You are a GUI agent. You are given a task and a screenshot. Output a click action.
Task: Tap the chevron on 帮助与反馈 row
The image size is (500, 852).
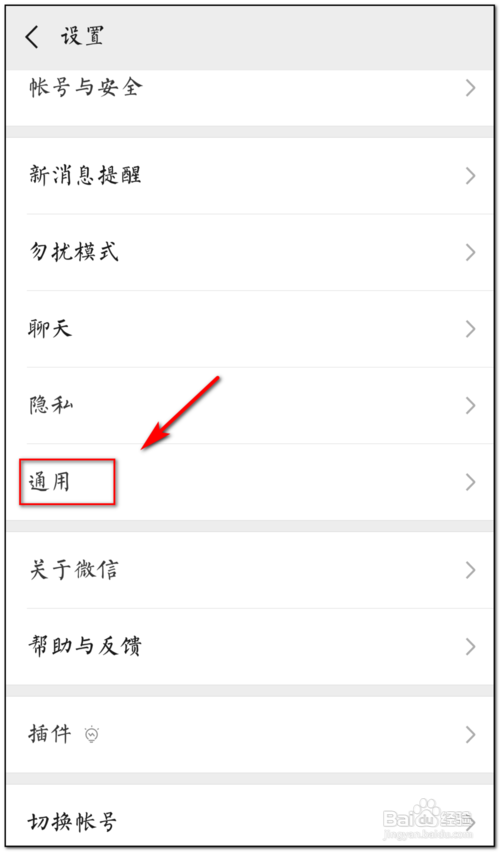(x=471, y=647)
